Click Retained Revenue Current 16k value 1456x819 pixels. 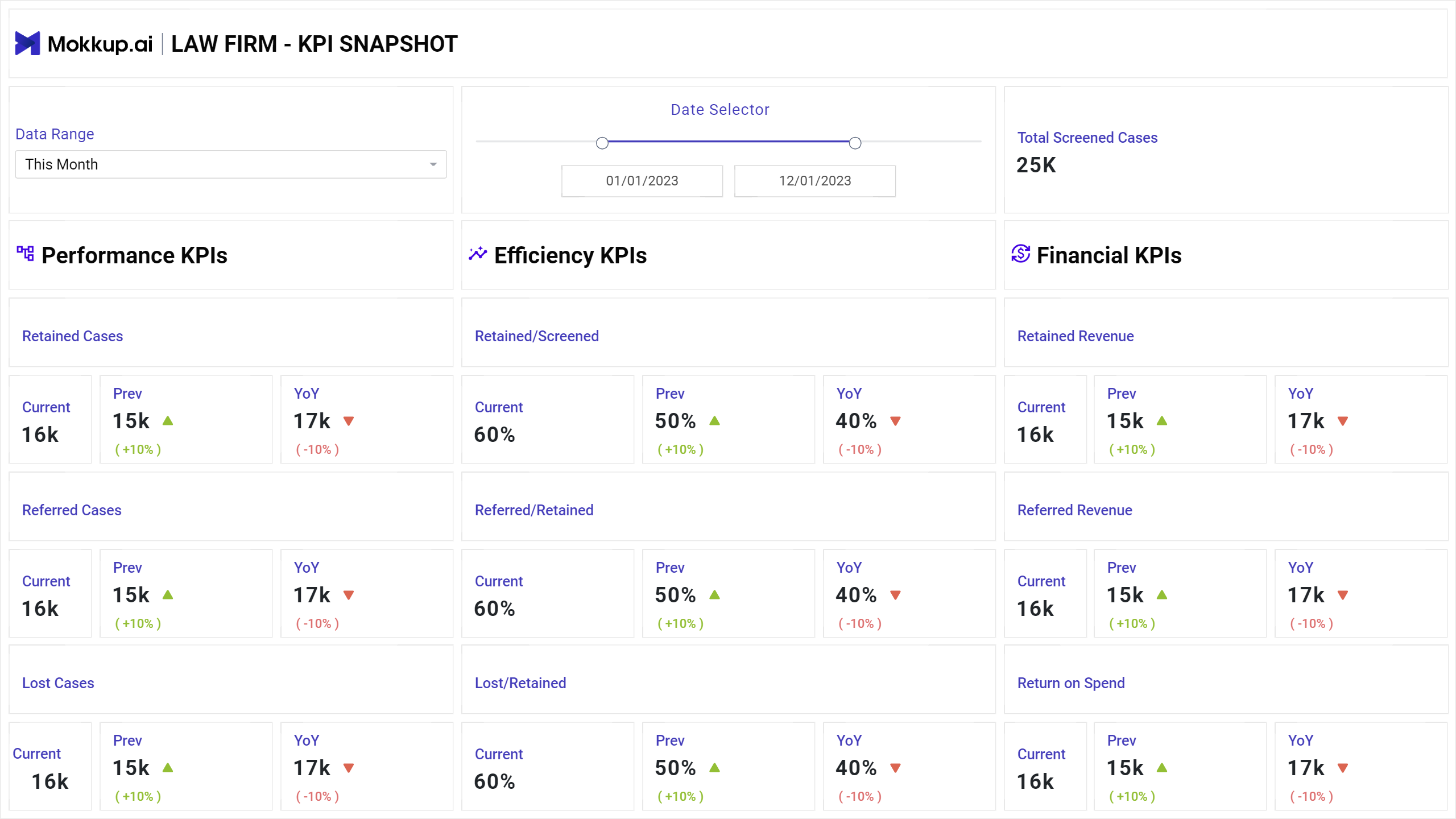(x=1035, y=435)
